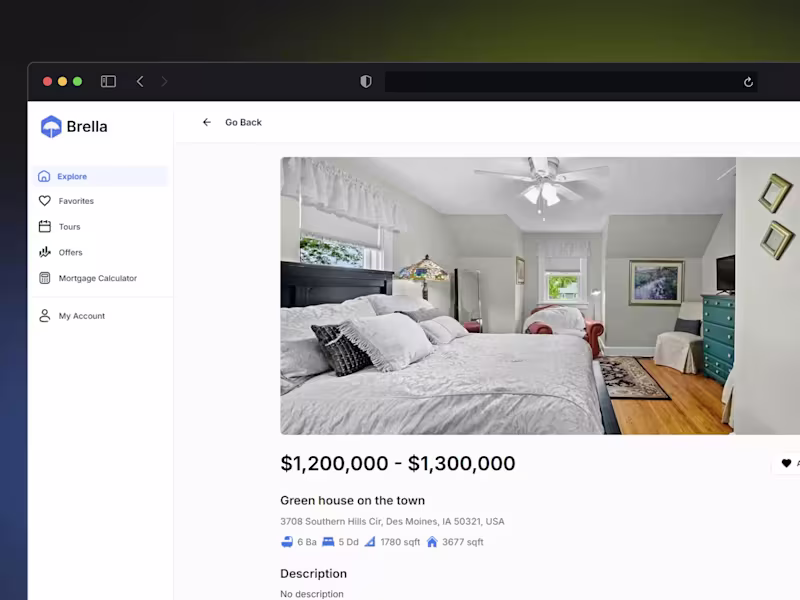Click the Tours calendar icon
Screen dimensions: 800x600
pyautogui.click(x=44, y=226)
